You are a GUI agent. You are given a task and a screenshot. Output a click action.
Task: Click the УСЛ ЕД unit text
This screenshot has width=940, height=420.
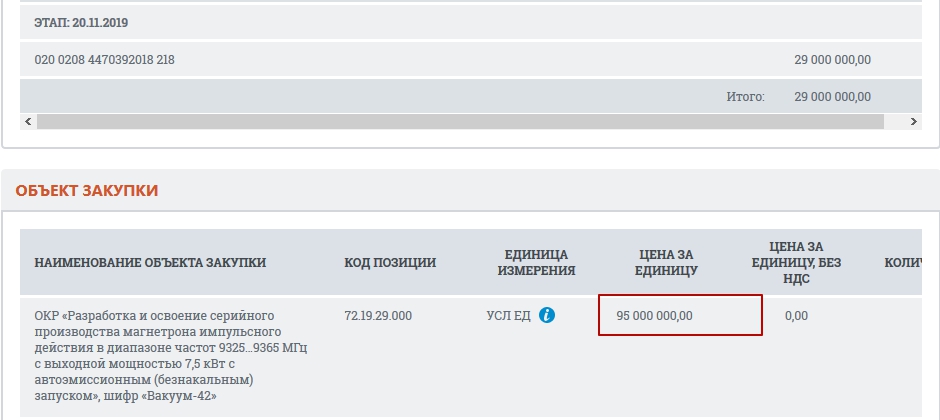pos(508,316)
